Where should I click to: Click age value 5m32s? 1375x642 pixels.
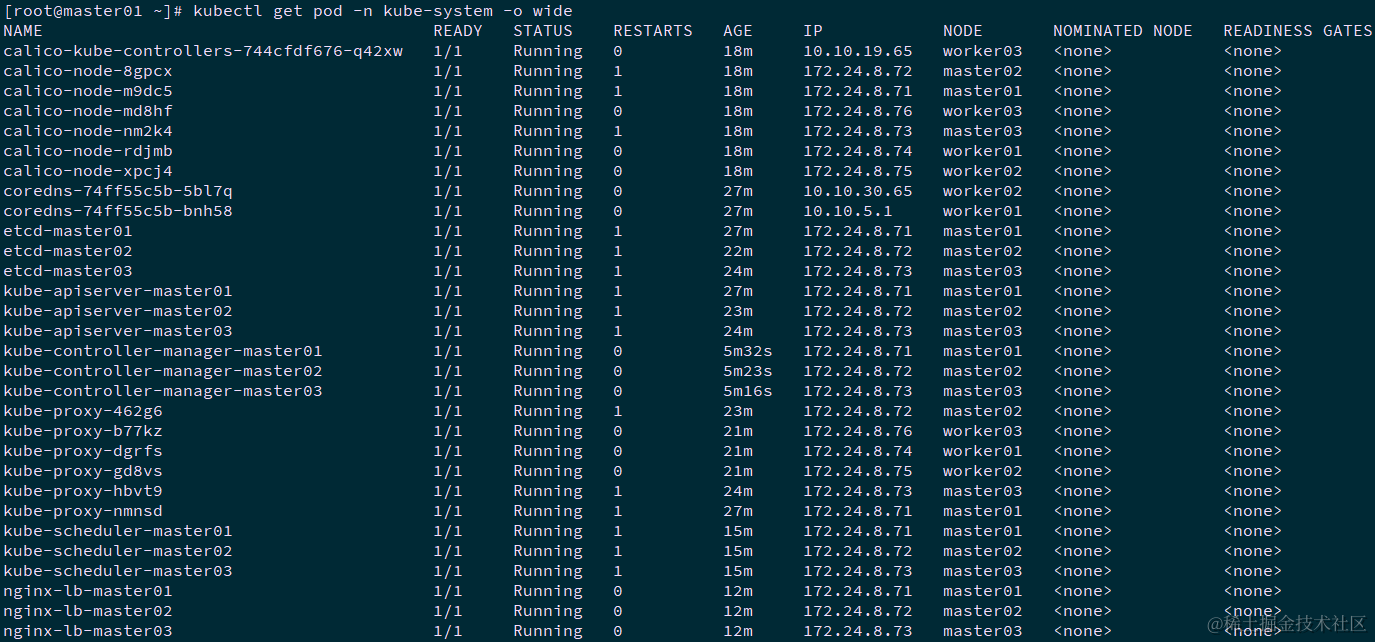click(x=748, y=351)
